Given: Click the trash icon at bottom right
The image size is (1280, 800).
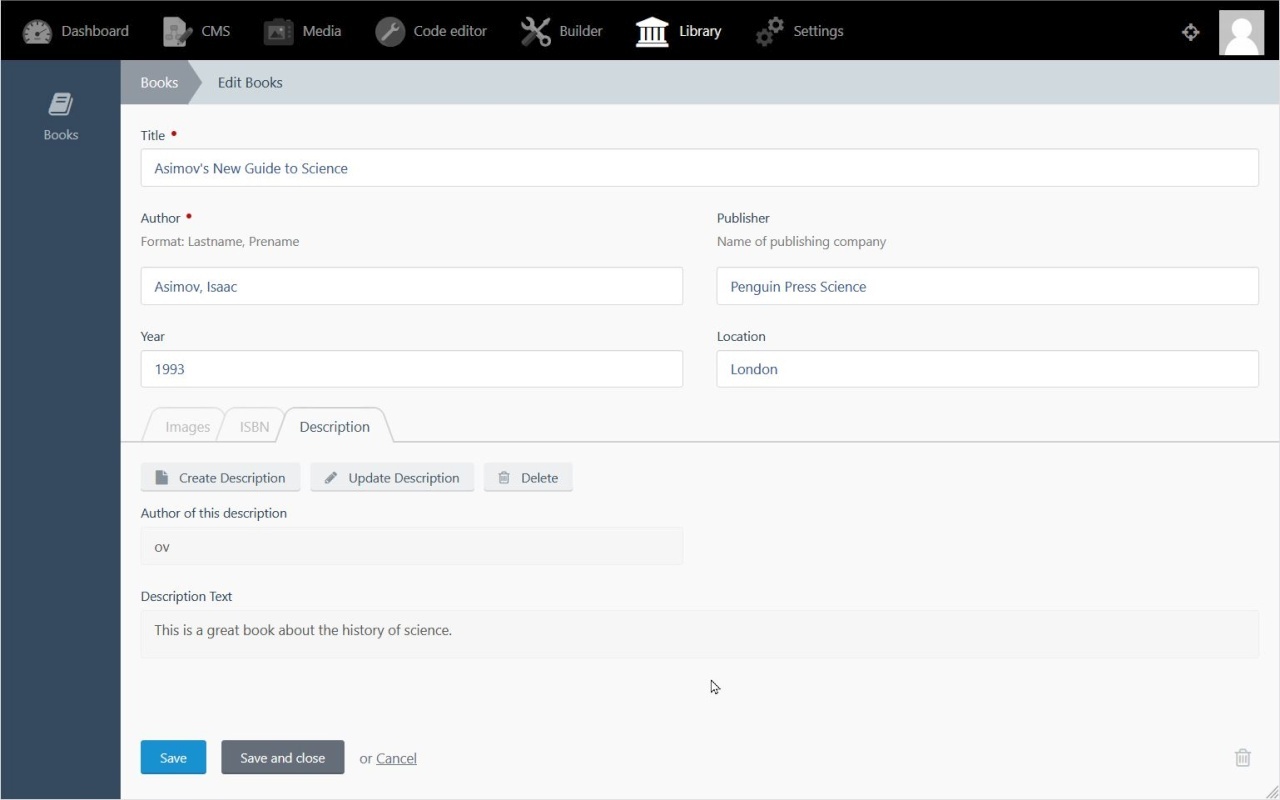Looking at the screenshot, I should pos(1242,758).
